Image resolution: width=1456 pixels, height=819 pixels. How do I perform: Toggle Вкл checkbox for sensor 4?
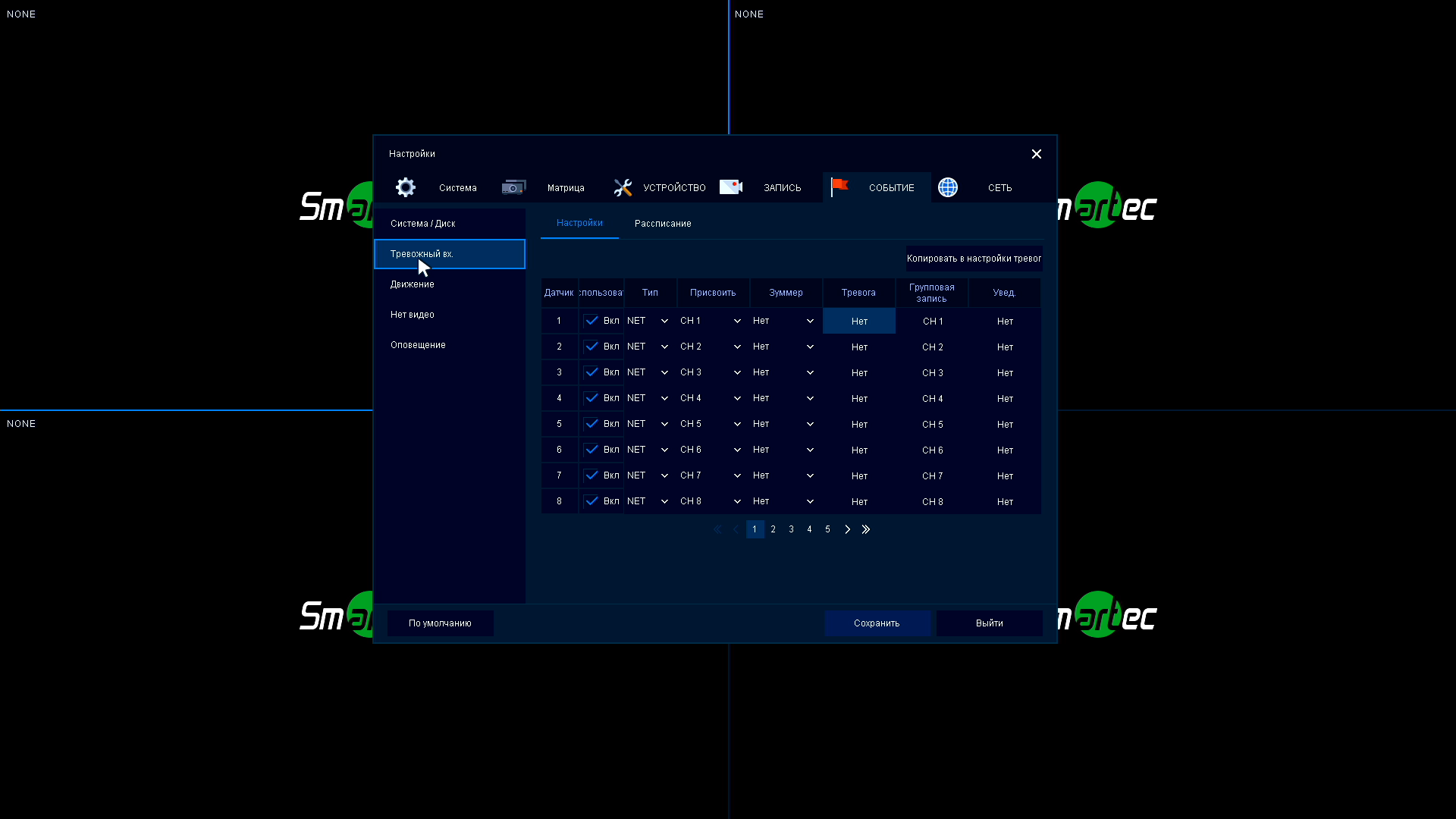(x=591, y=398)
